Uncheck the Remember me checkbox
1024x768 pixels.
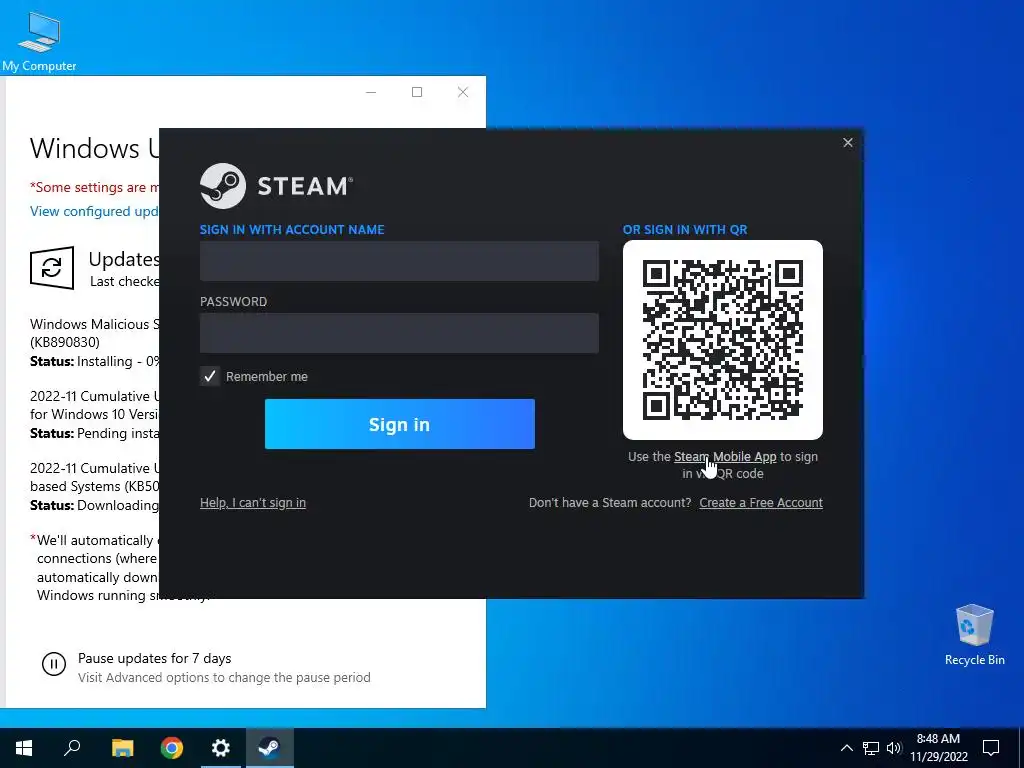[x=210, y=376]
